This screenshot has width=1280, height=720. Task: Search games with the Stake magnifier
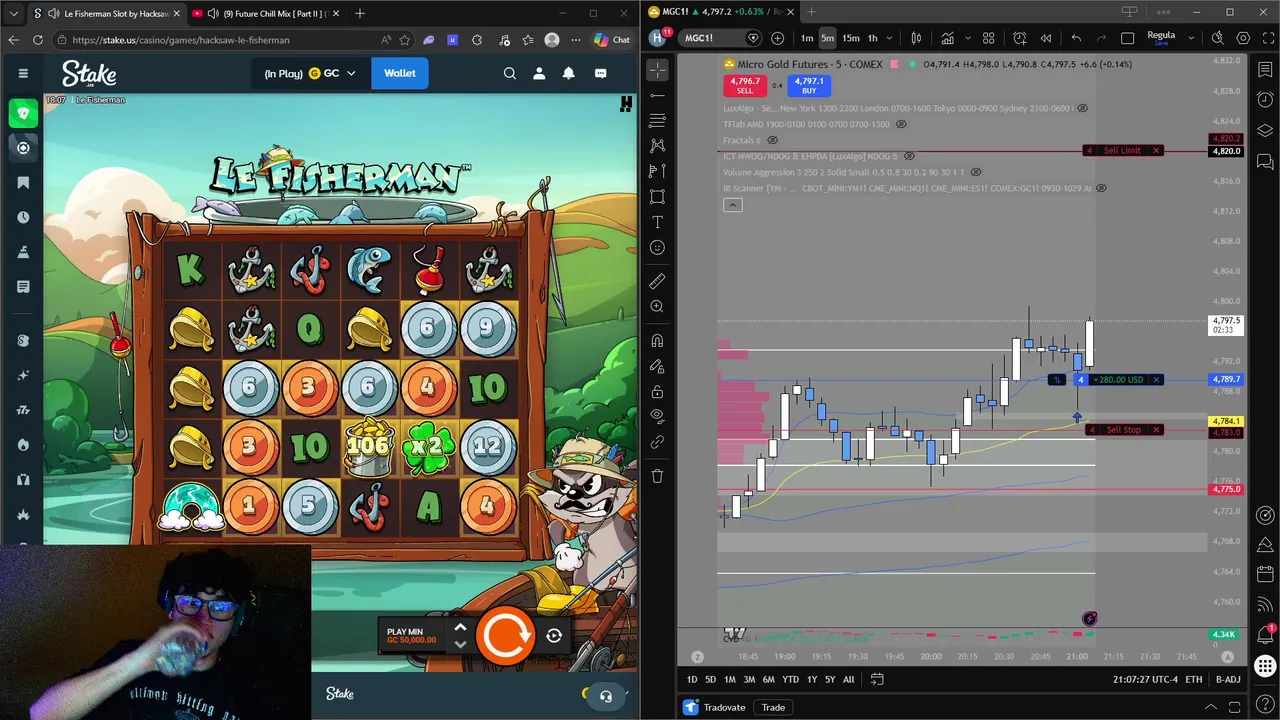509,73
